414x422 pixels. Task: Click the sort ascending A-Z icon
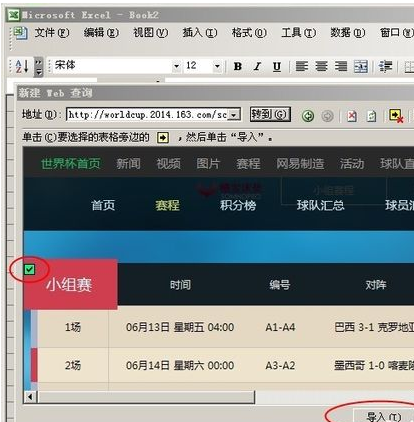[22, 66]
